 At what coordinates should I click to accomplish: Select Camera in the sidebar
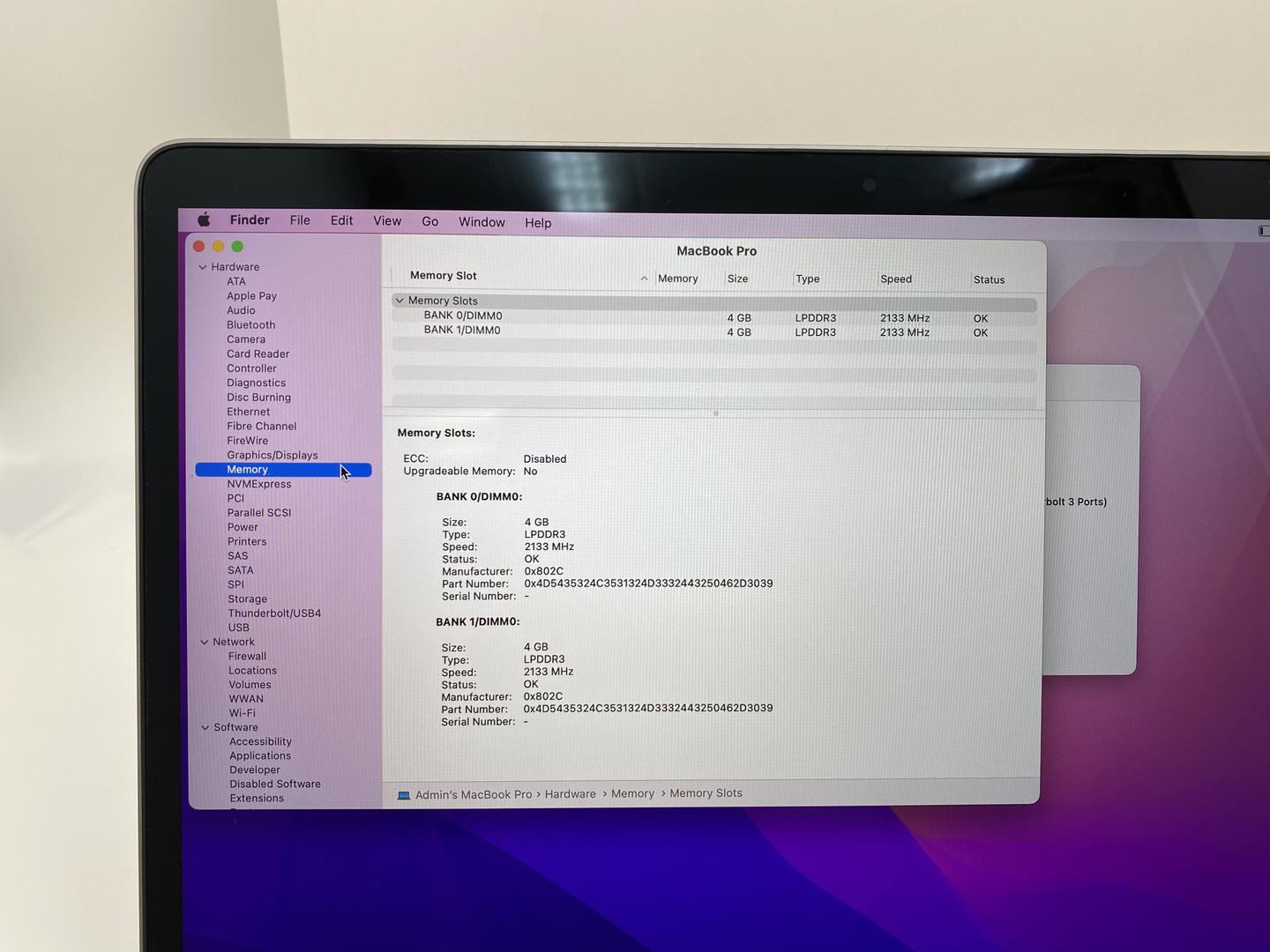(246, 339)
